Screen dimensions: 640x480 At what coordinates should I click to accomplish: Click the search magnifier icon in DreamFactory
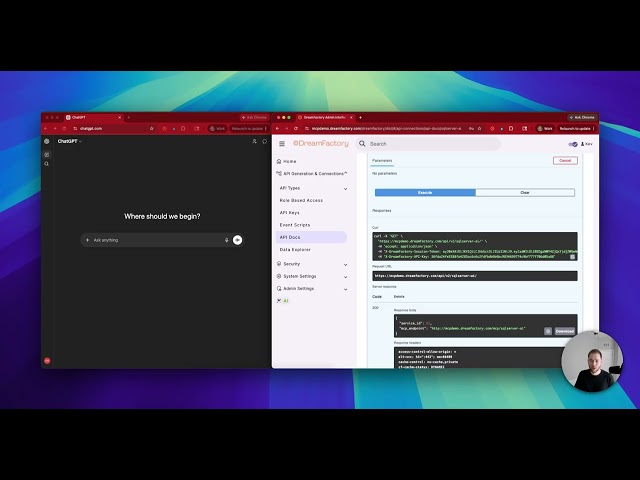click(x=362, y=144)
